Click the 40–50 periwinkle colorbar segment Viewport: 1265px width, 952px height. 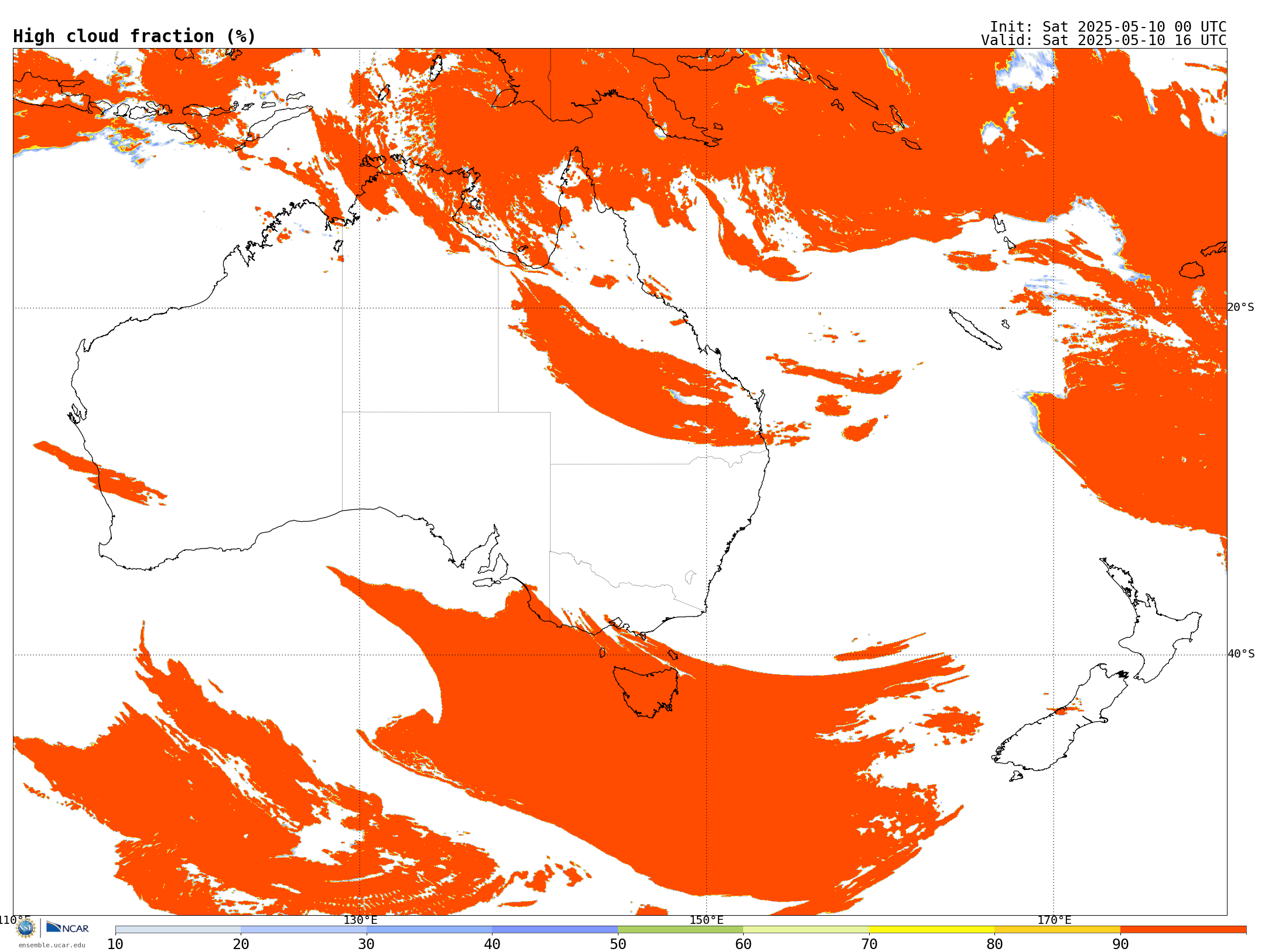pos(555,930)
